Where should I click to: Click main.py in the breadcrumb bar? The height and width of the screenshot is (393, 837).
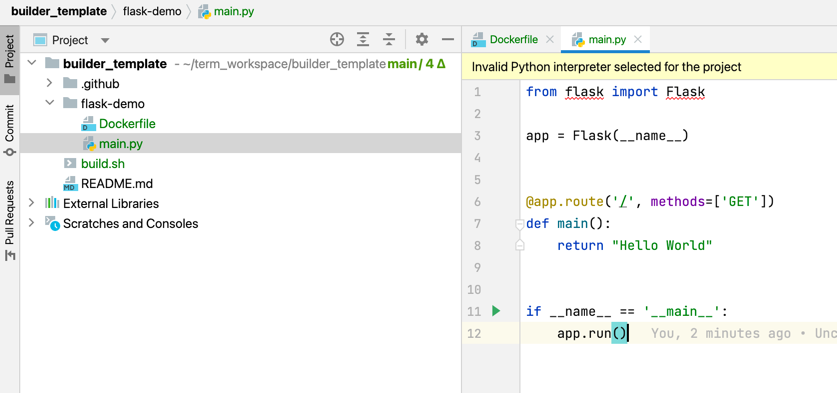tap(234, 11)
